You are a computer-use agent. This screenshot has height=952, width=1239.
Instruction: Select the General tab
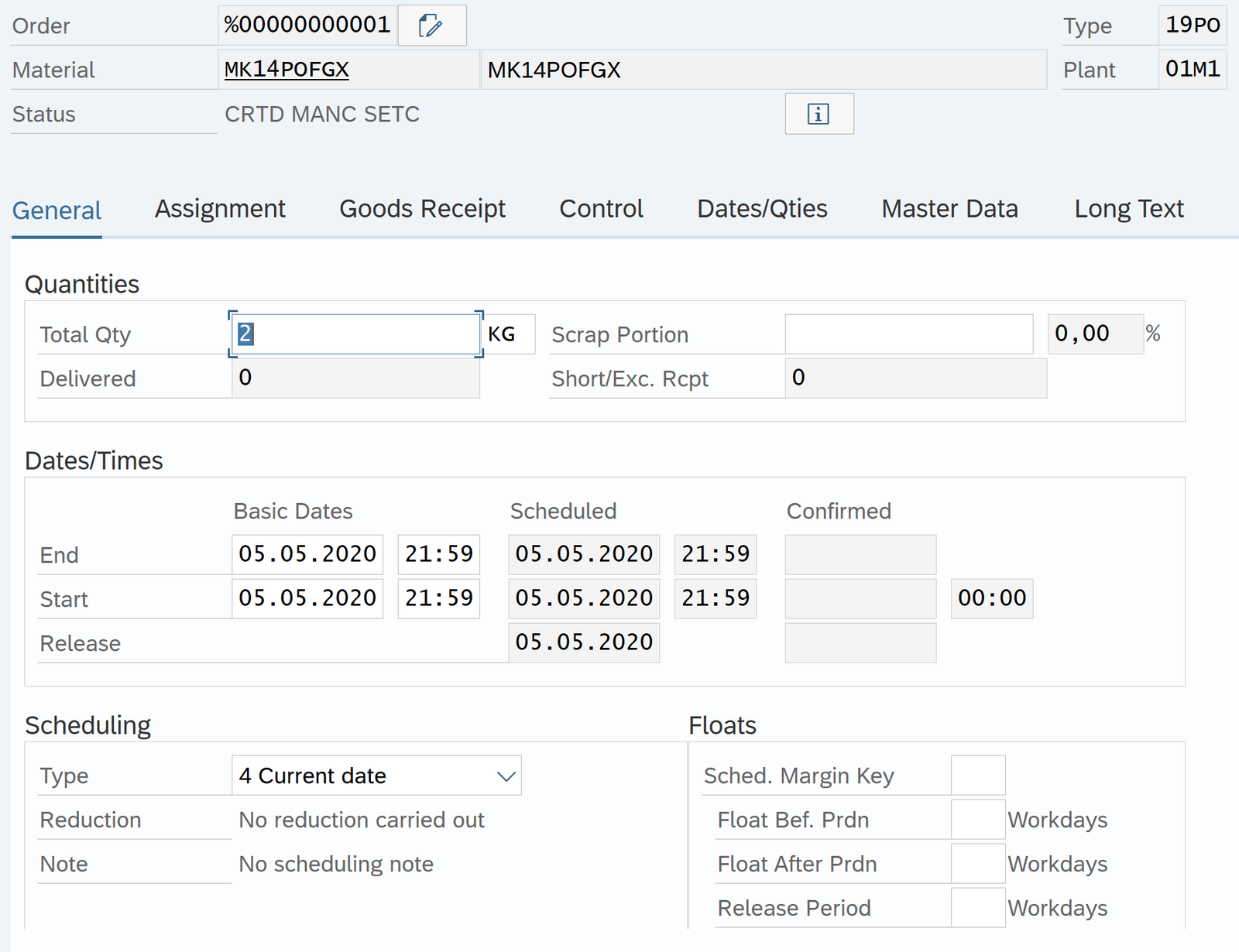click(x=57, y=211)
